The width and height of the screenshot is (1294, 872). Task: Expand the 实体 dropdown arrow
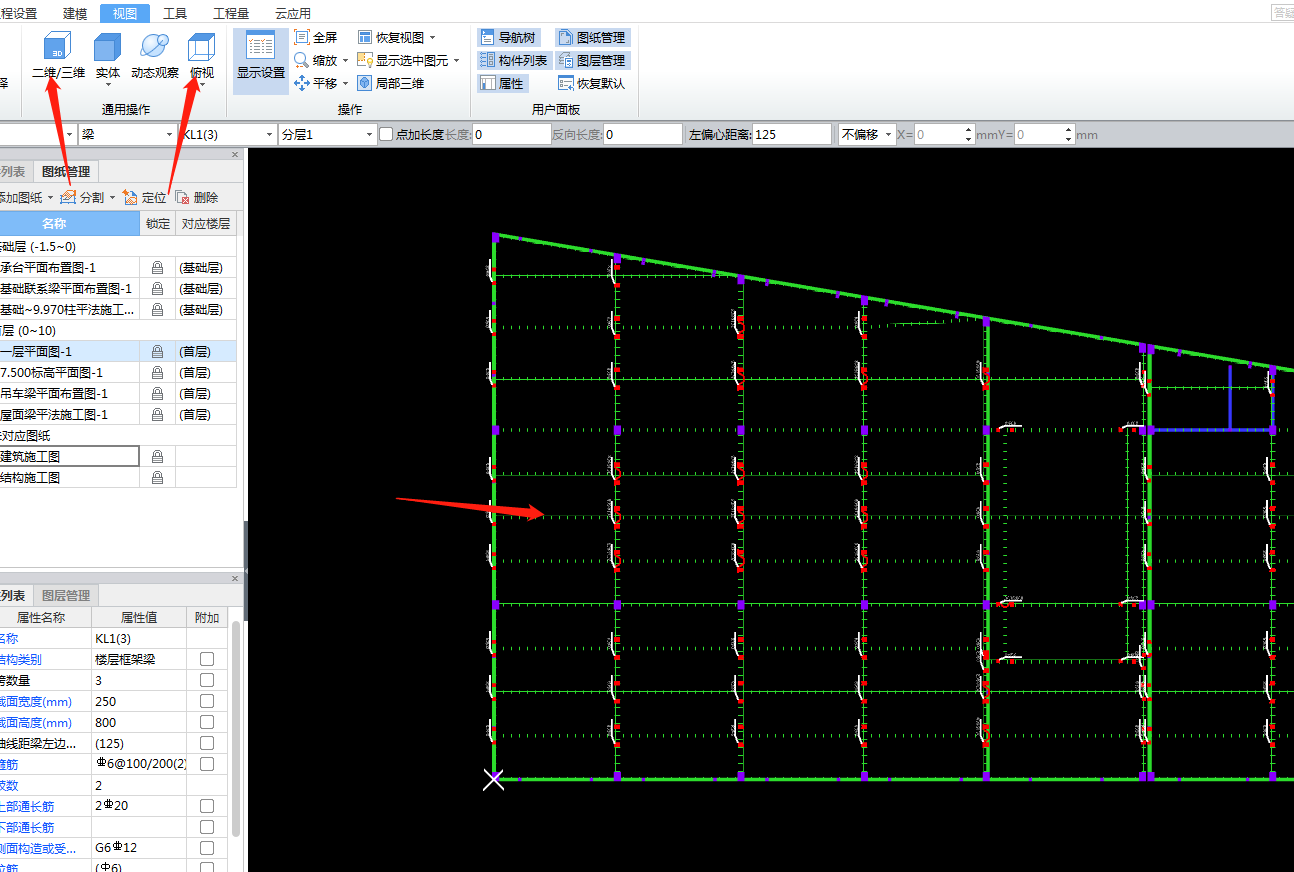coord(108,85)
